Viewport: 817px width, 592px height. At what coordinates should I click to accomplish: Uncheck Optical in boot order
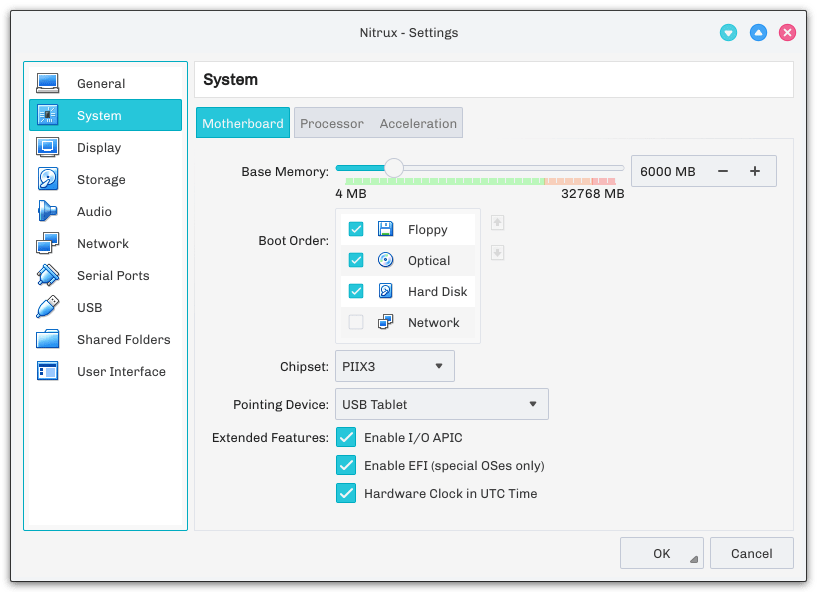(356, 260)
